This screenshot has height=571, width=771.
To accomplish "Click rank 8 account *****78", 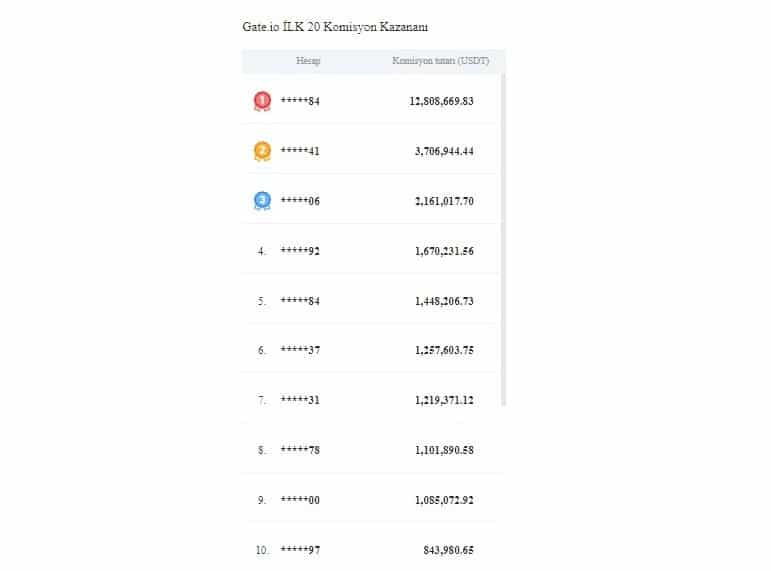I will pos(300,450).
